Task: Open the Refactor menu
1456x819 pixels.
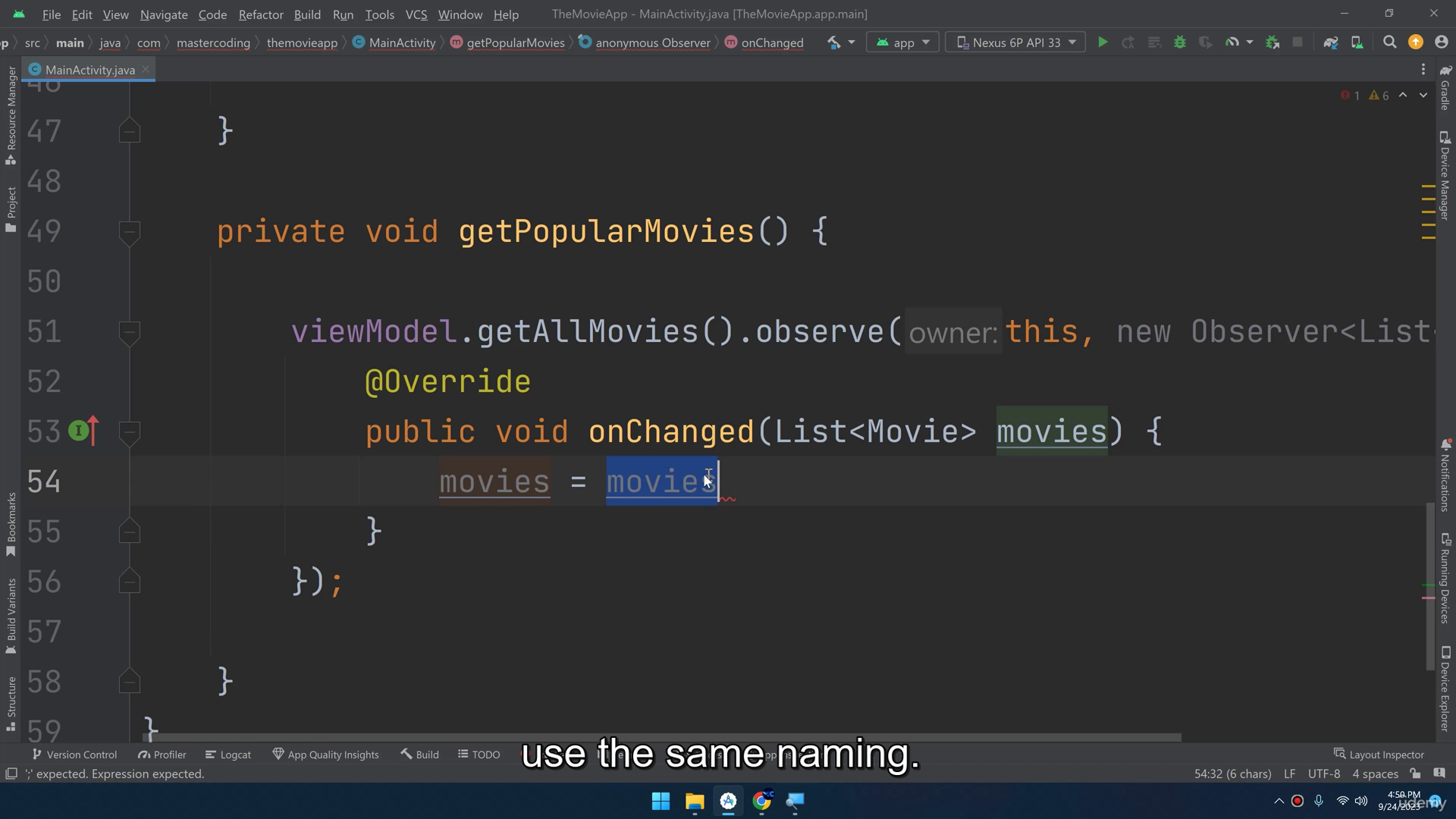Action: click(260, 14)
